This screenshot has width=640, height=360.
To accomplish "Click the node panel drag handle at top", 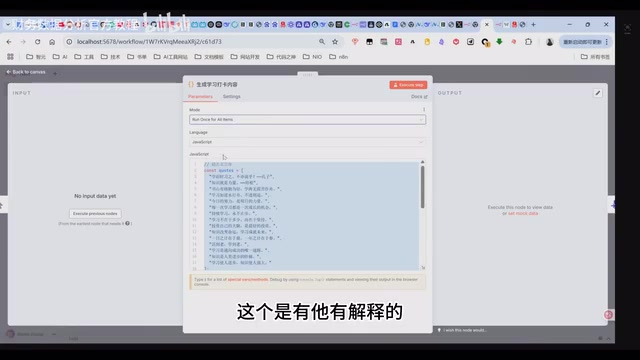I will [x=307, y=74].
